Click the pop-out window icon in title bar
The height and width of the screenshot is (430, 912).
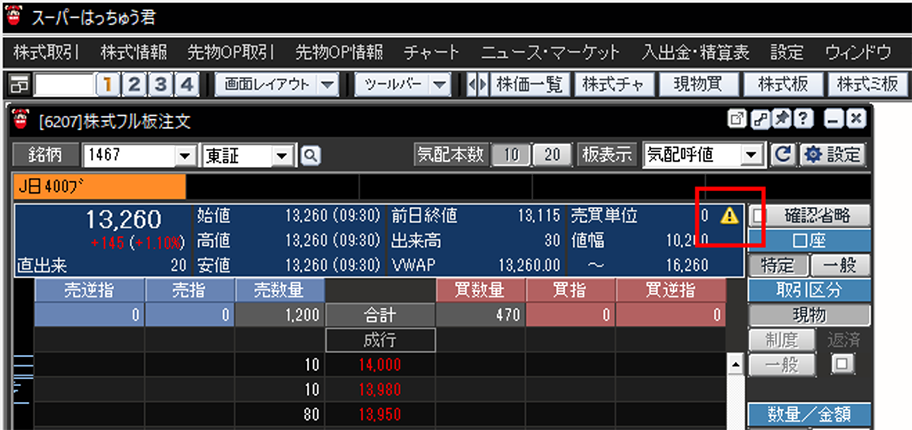738,120
